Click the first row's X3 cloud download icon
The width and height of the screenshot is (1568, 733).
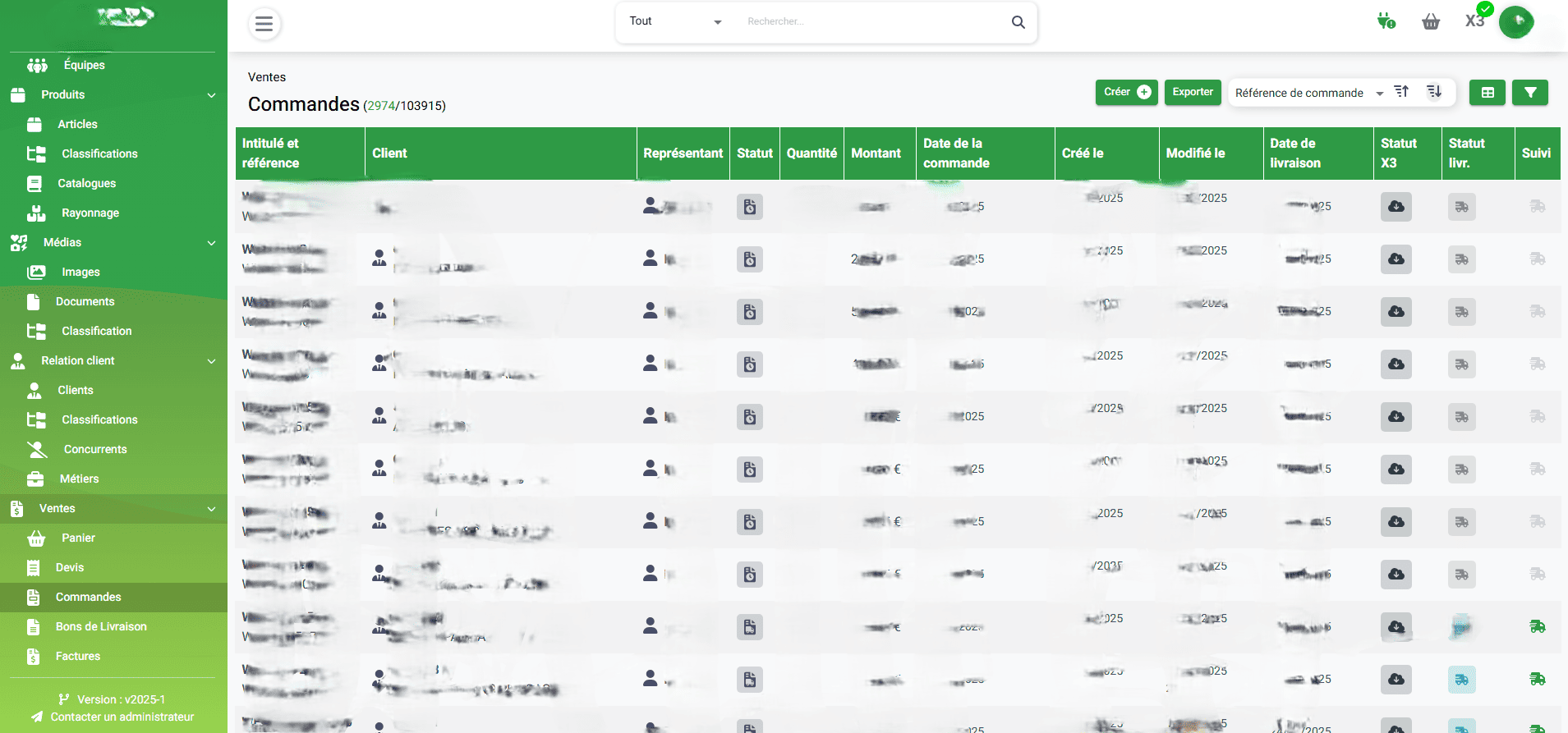(x=1396, y=207)
